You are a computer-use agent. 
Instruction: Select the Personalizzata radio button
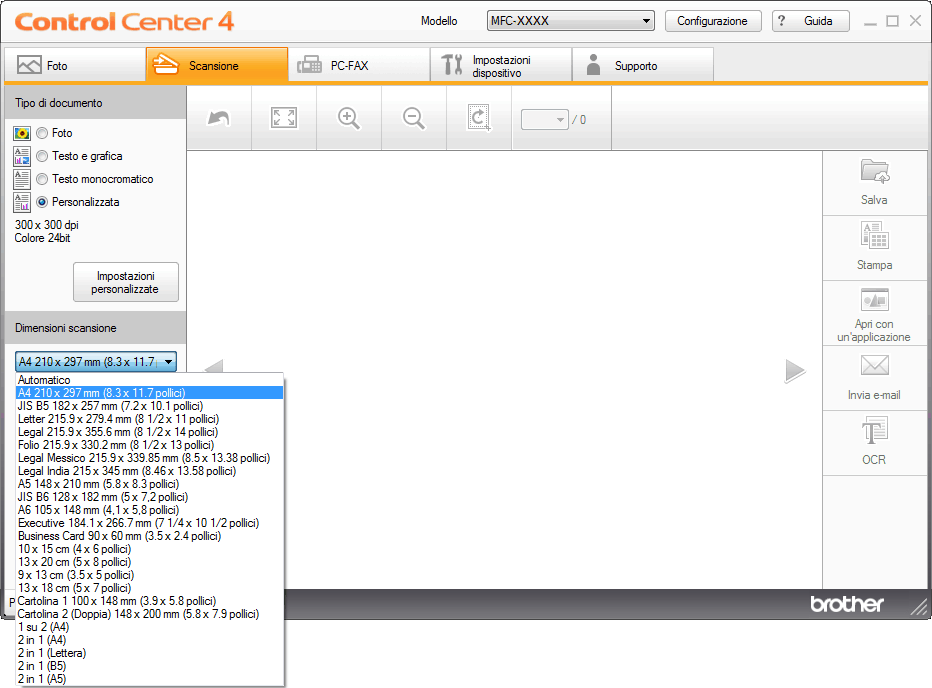(x=42, y=202)
